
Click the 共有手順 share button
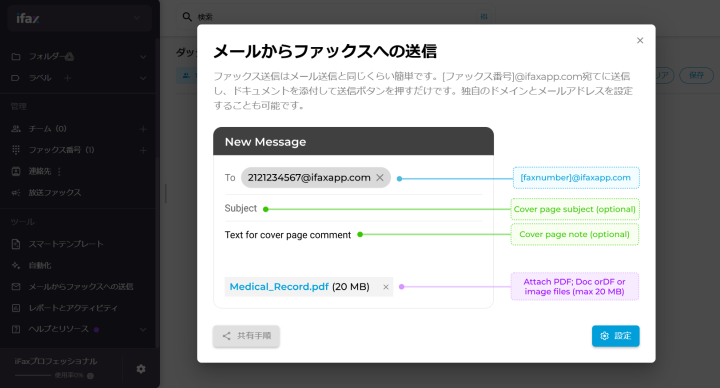[x=246, y=336]
